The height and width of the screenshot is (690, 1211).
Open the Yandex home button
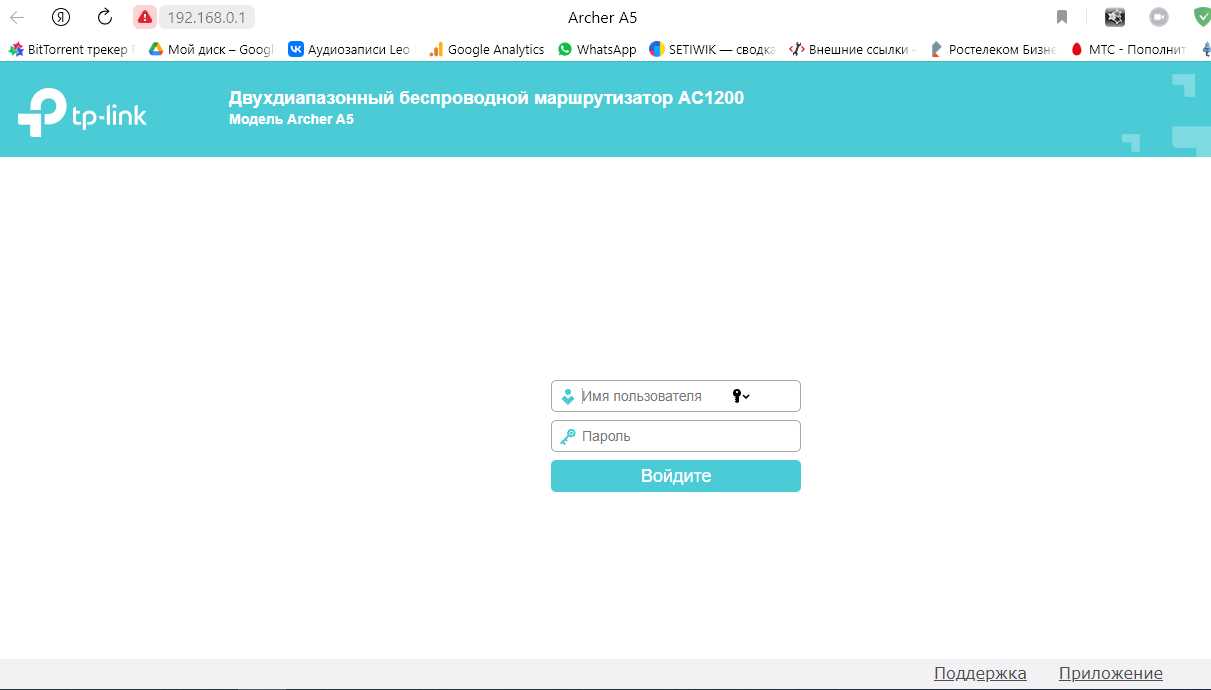click(61, 17)
